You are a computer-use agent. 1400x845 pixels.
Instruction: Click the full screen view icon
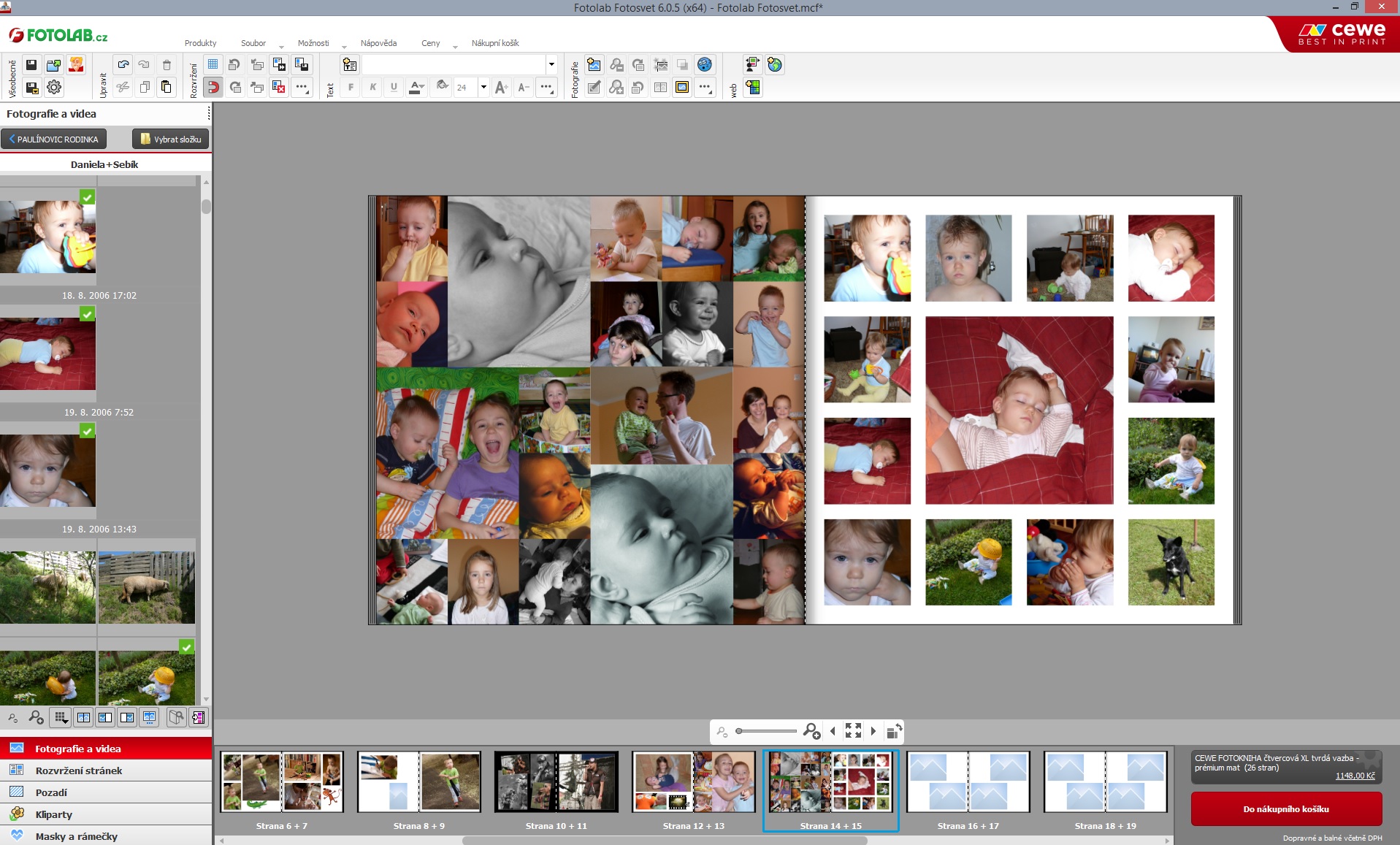coord(853,730)
